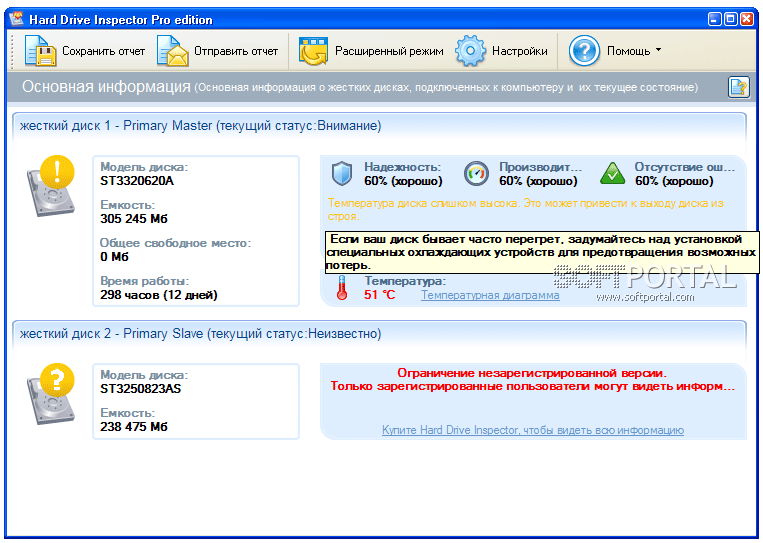This screenshot has height=543, width=763.
Task: Click the Advanced mode window icon
Action: click(313, 51)
